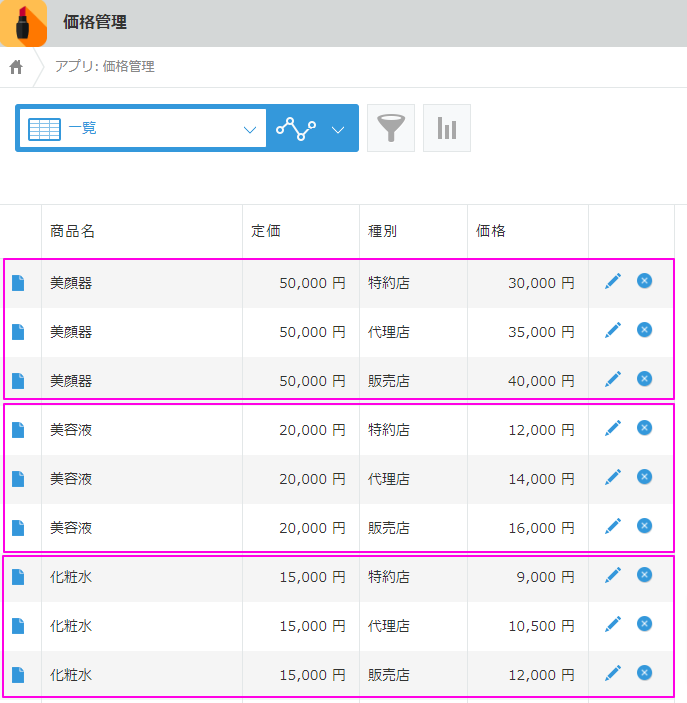Delete the 美容液 14,000 円 record
The height and width of the screenshot is (703, 687).
point(644,477)
